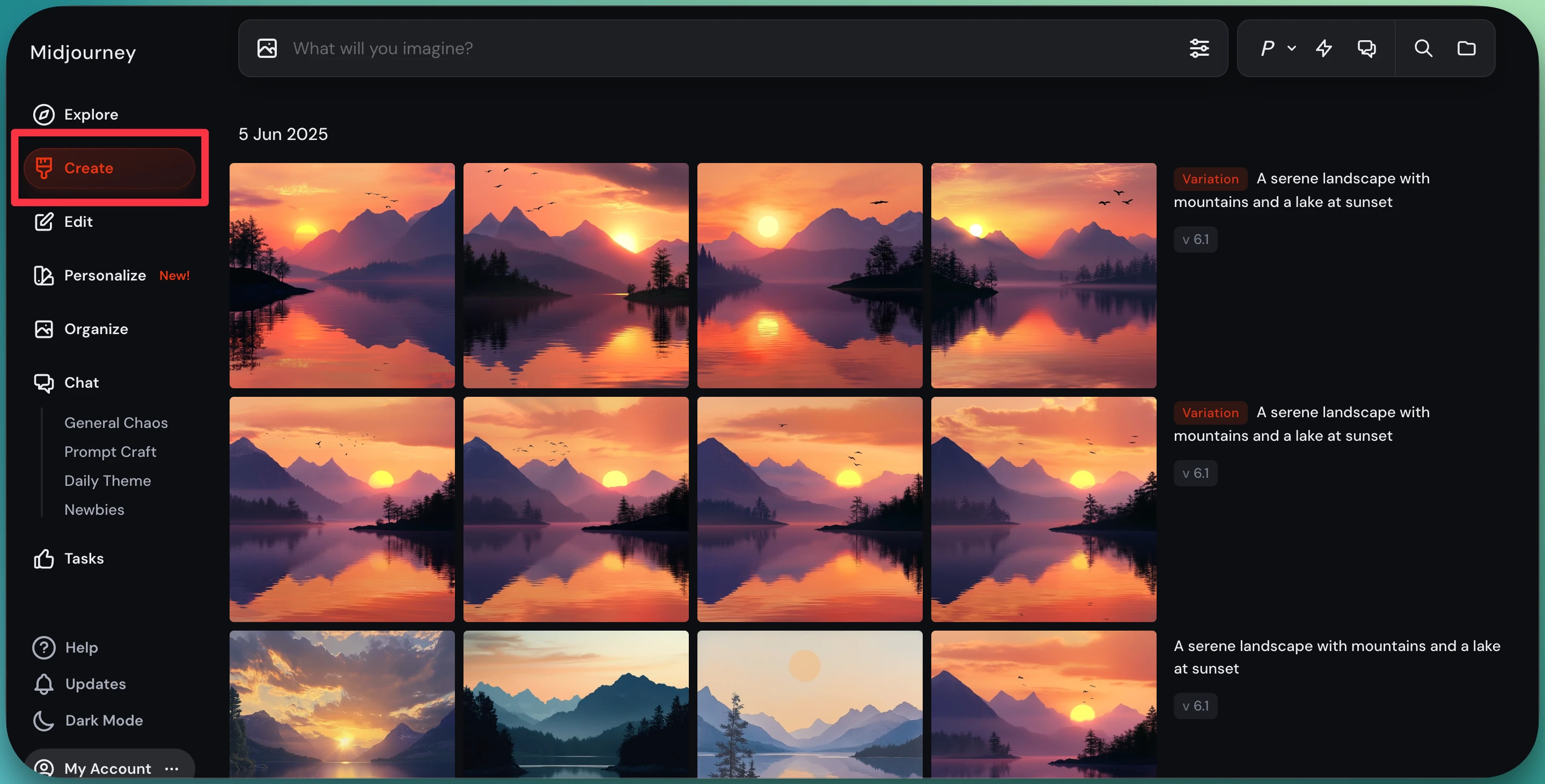Click the folder icon in top toolbar

1467,48
